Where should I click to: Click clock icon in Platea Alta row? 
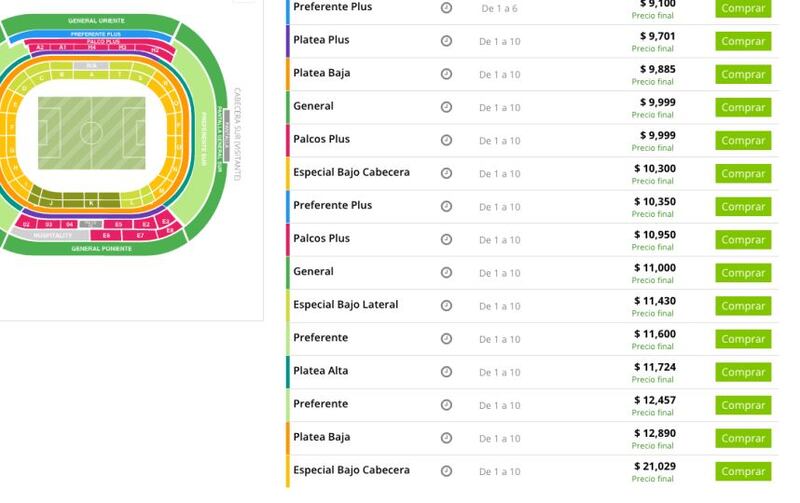446,372
